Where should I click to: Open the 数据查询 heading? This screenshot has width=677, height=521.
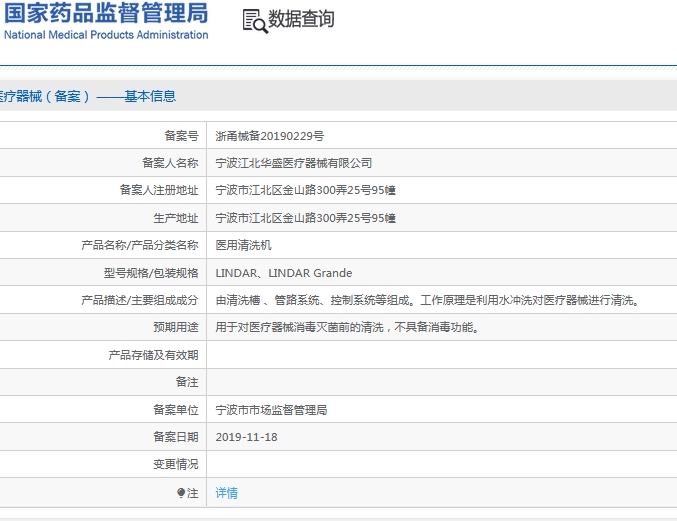(x=301, y=19)
